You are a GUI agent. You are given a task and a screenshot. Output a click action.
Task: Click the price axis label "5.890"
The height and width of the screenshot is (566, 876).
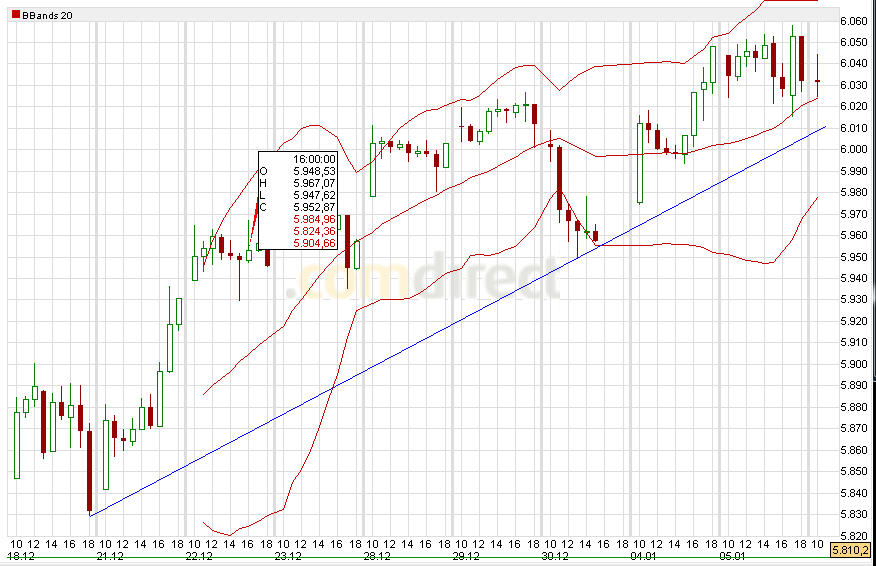coord(854,386)
